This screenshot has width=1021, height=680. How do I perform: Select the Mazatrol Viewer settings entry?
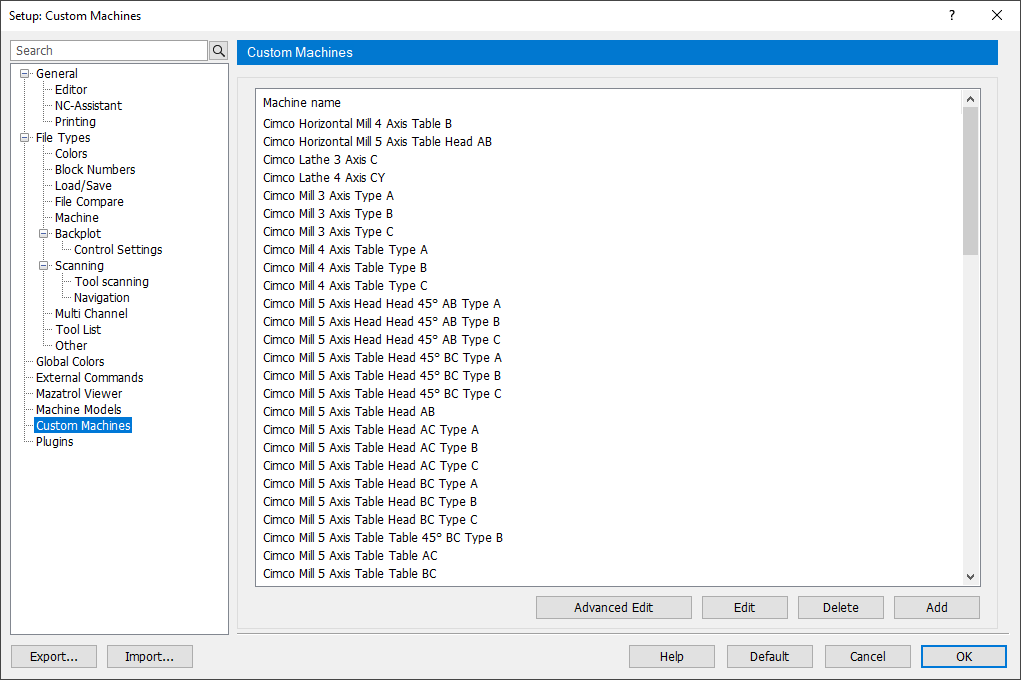[78, 393]
